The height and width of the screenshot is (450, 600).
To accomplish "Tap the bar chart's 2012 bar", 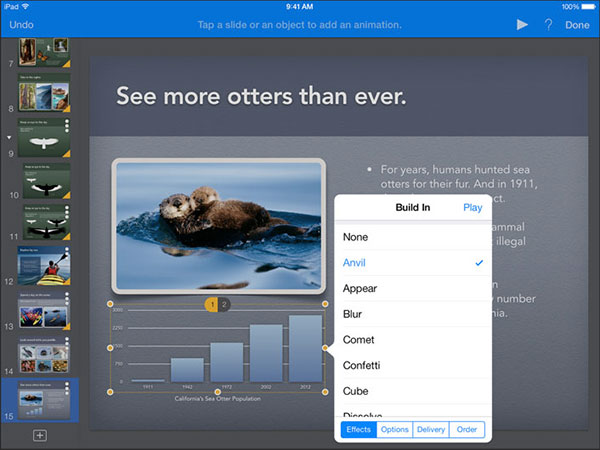I will click(305, 349).
